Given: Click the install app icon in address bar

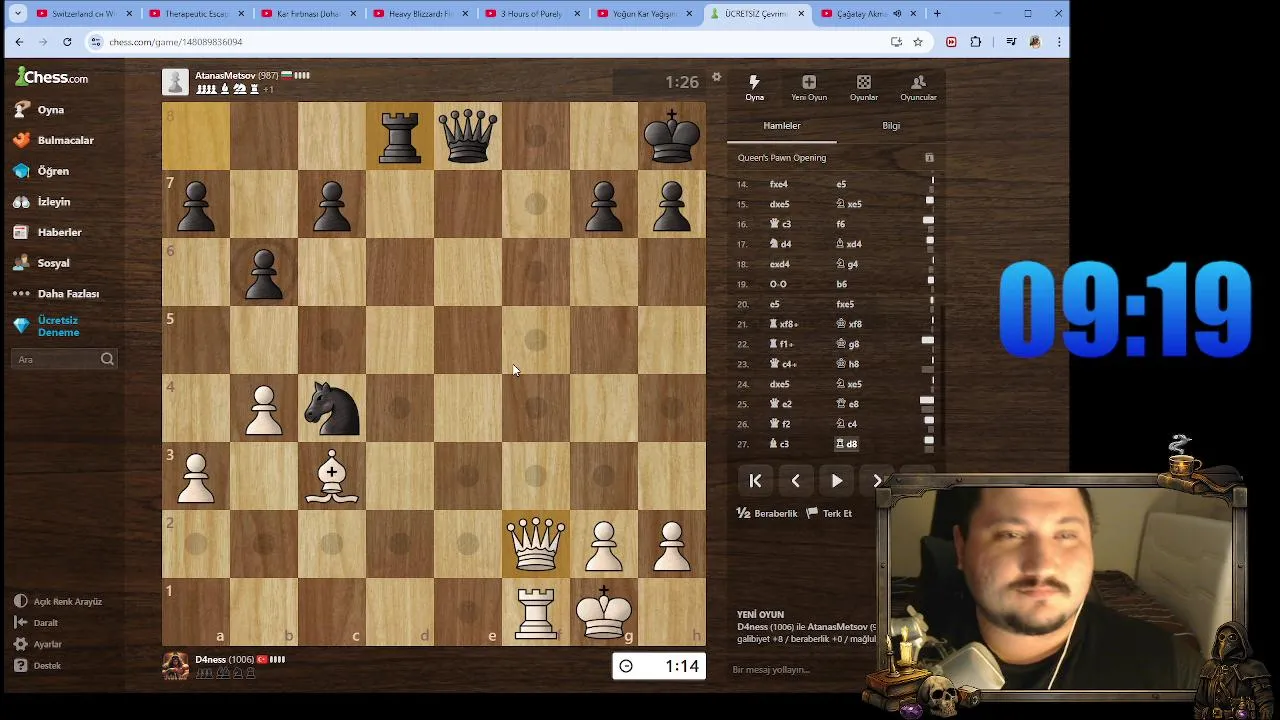Looking at the screenshot, I should (896, 42).
